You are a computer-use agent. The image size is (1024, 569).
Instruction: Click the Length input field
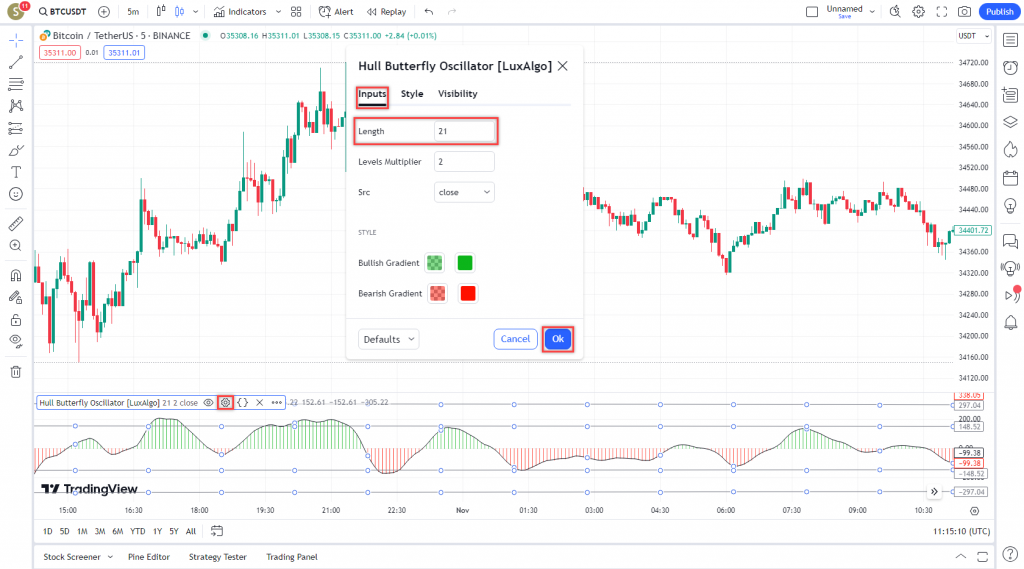tap(464, 131)
